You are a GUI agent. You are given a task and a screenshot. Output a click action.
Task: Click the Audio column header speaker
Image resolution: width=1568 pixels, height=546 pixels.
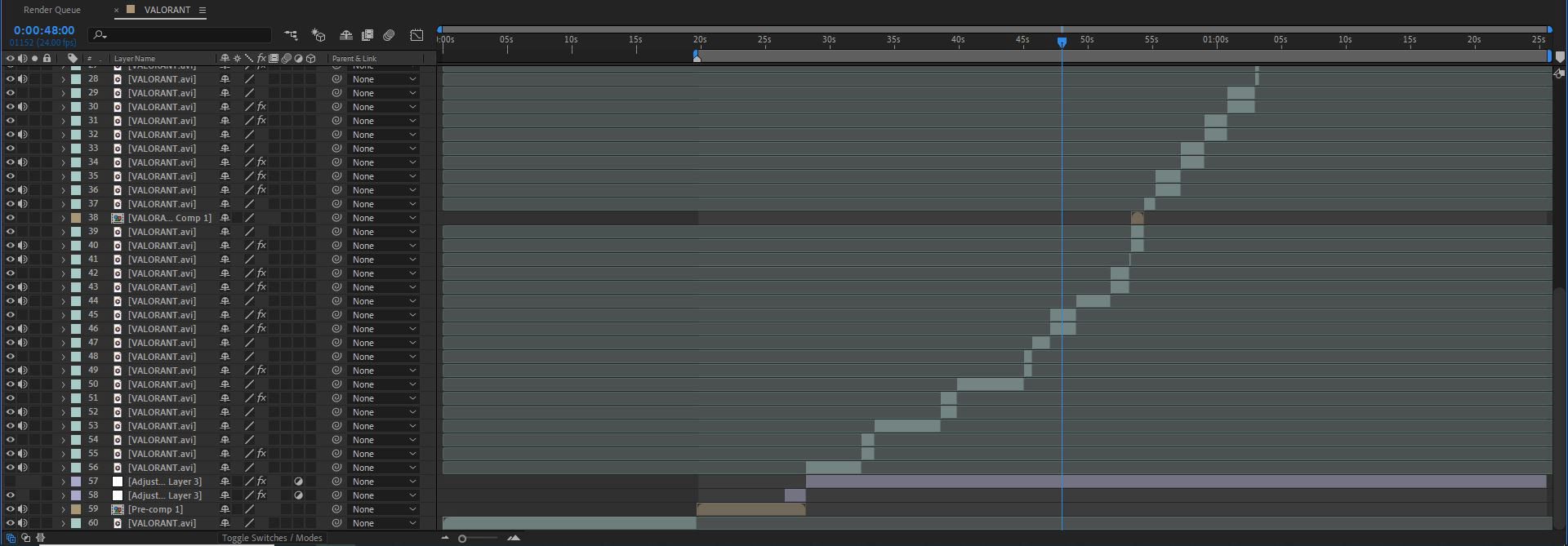(23, 58)
